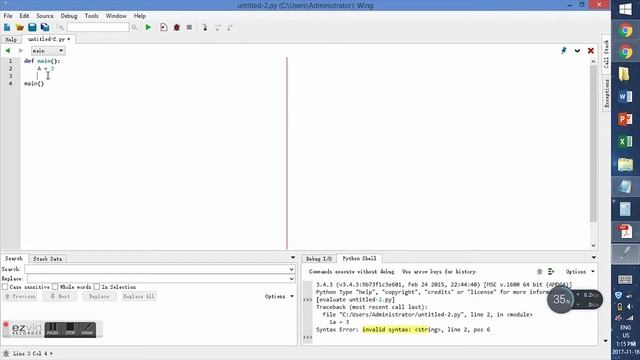Switch to the Debug I/O tab
Image resolution: width=640 pixels, height=360 pixels.
[x=319, y=259]
